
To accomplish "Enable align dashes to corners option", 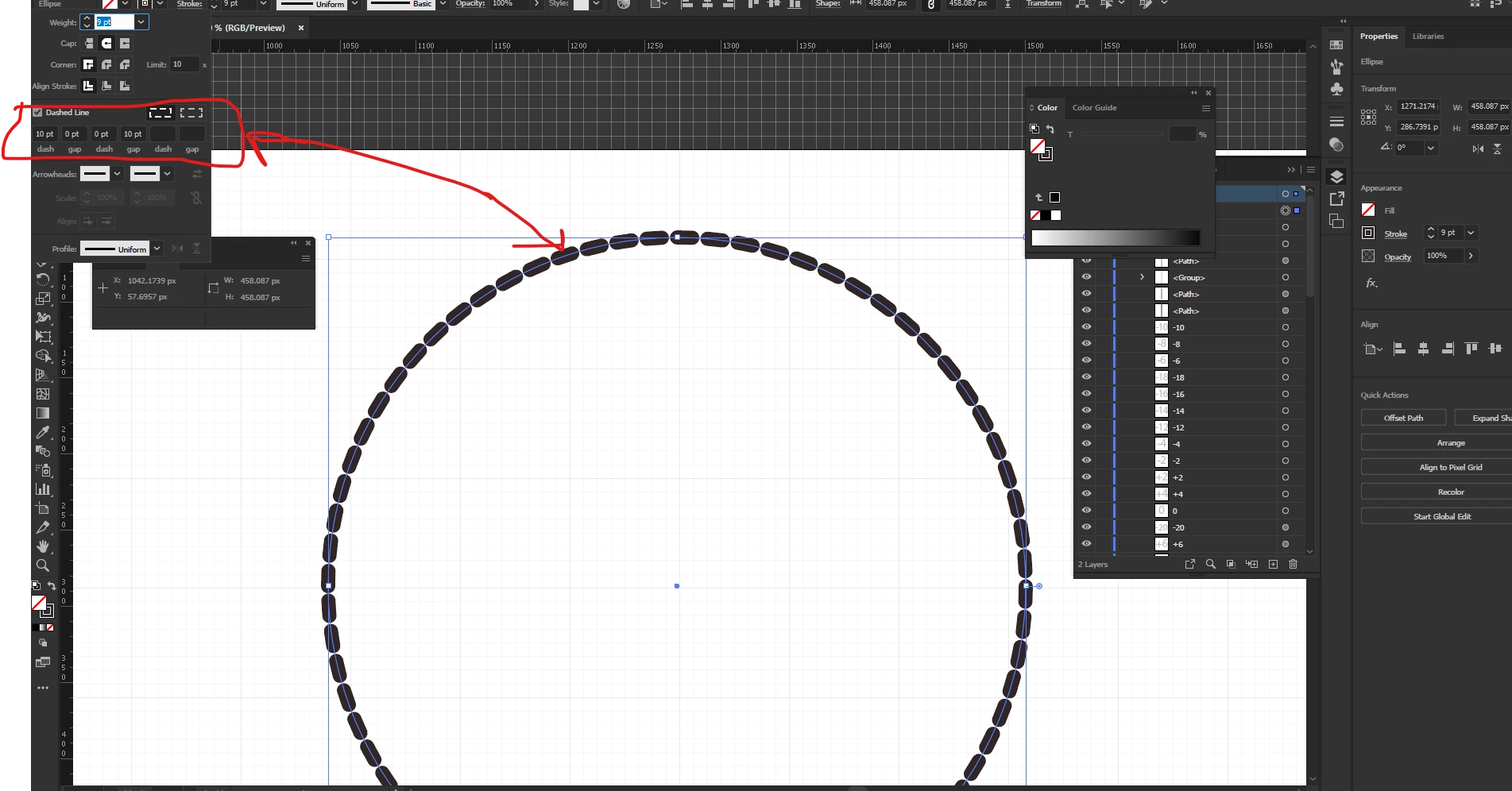I will point(191,113).
